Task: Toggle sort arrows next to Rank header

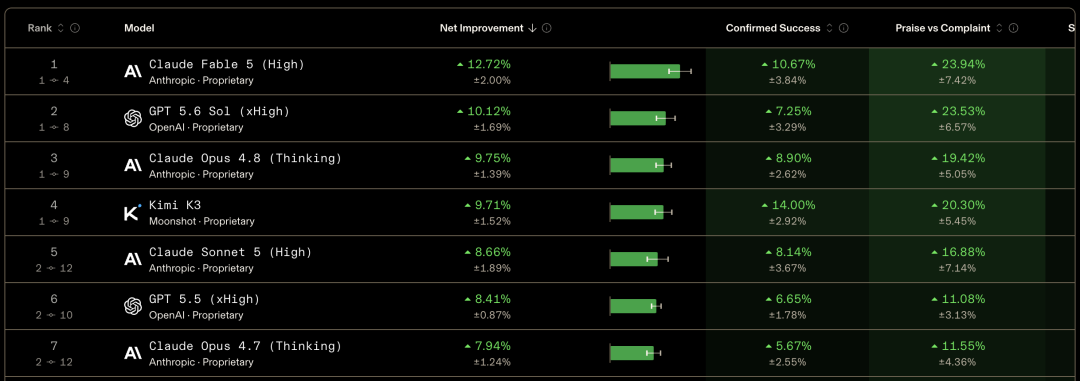Action: pyautogui.click(x=61, y=28)
